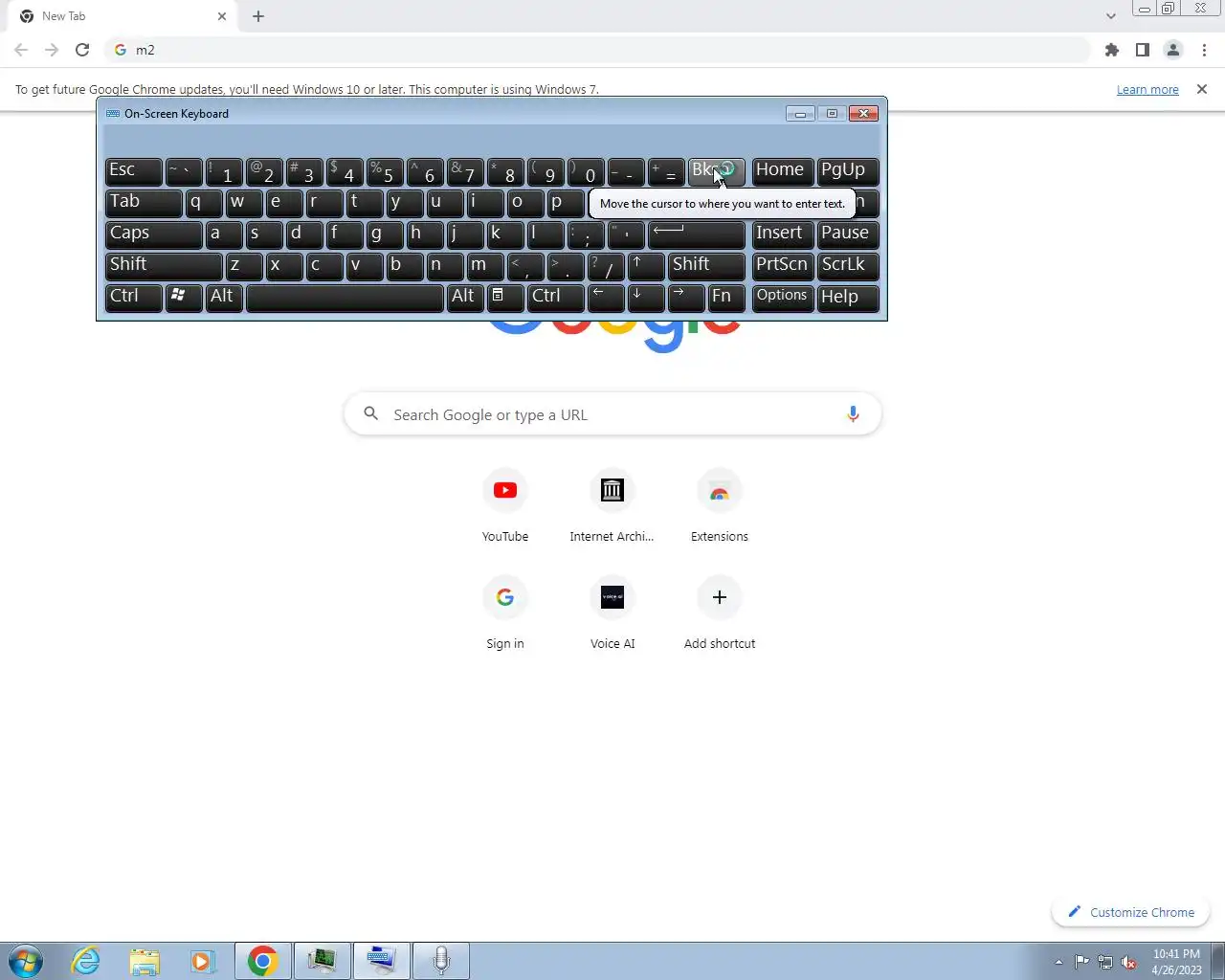The image size is (1225, 980).
Task: Start voice search with the microphone icon
Action: click(853, 414)
